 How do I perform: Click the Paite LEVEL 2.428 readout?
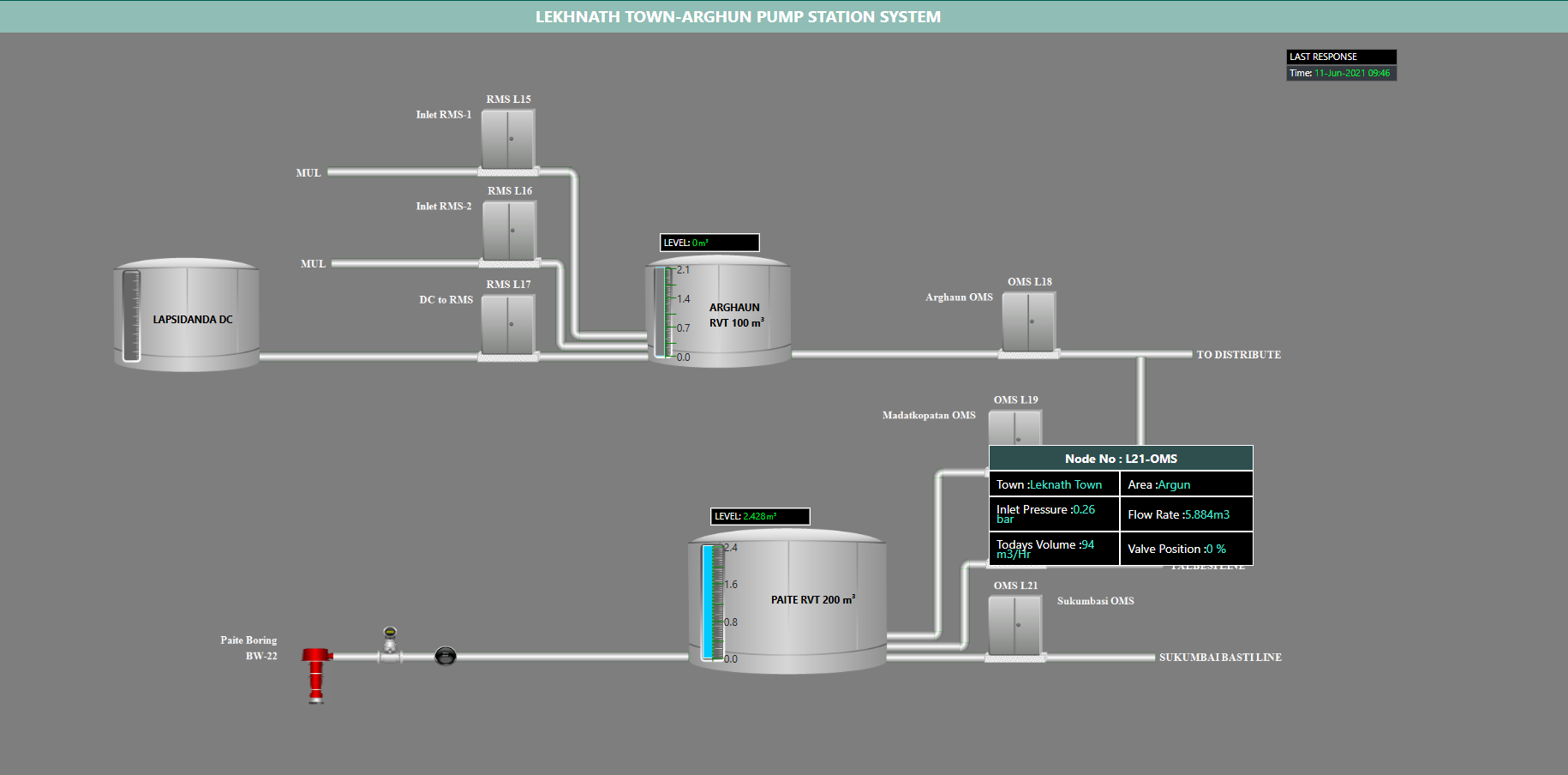point(760,516)
